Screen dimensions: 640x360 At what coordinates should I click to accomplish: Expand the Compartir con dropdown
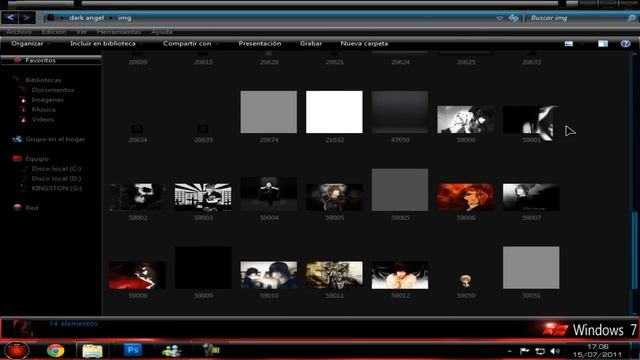coord(191,43)
